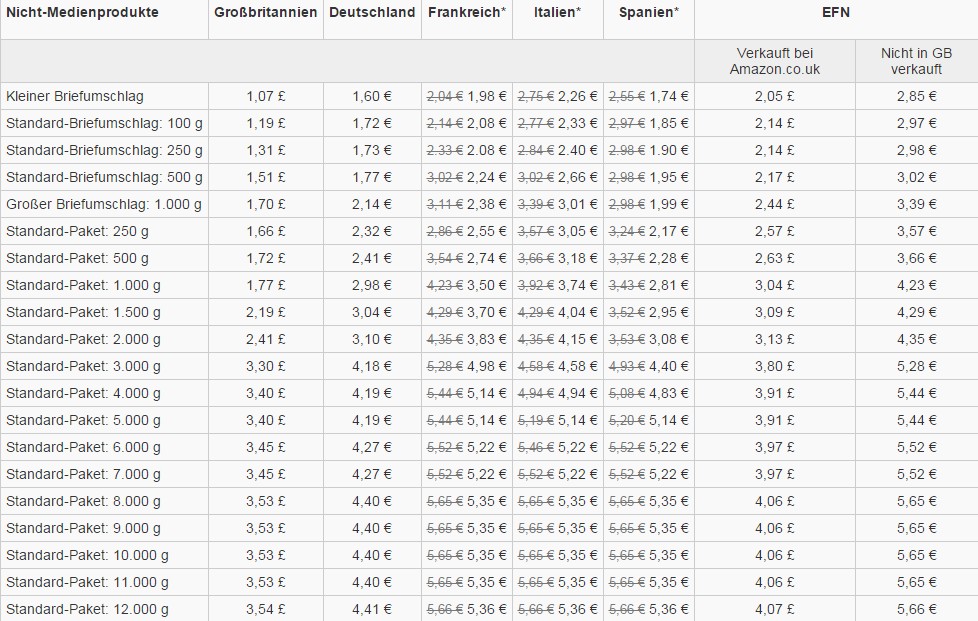Image resolution: width=978 pixels, height=621 pixels.
Task: Click the 2,44 £ Amazon.co.uk value
Action: coord(775,205)
